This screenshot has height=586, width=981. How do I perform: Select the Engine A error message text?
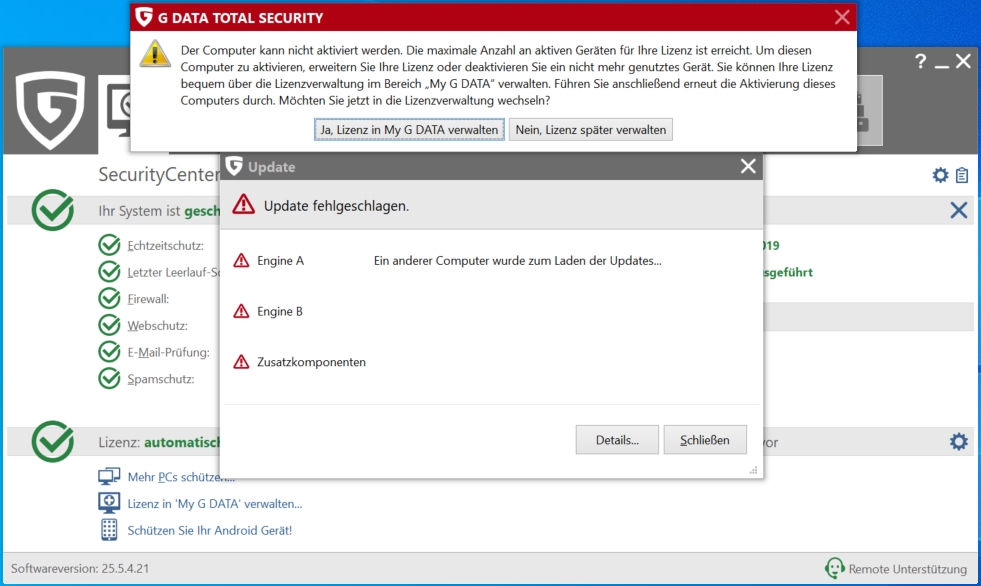coord(517,261)
